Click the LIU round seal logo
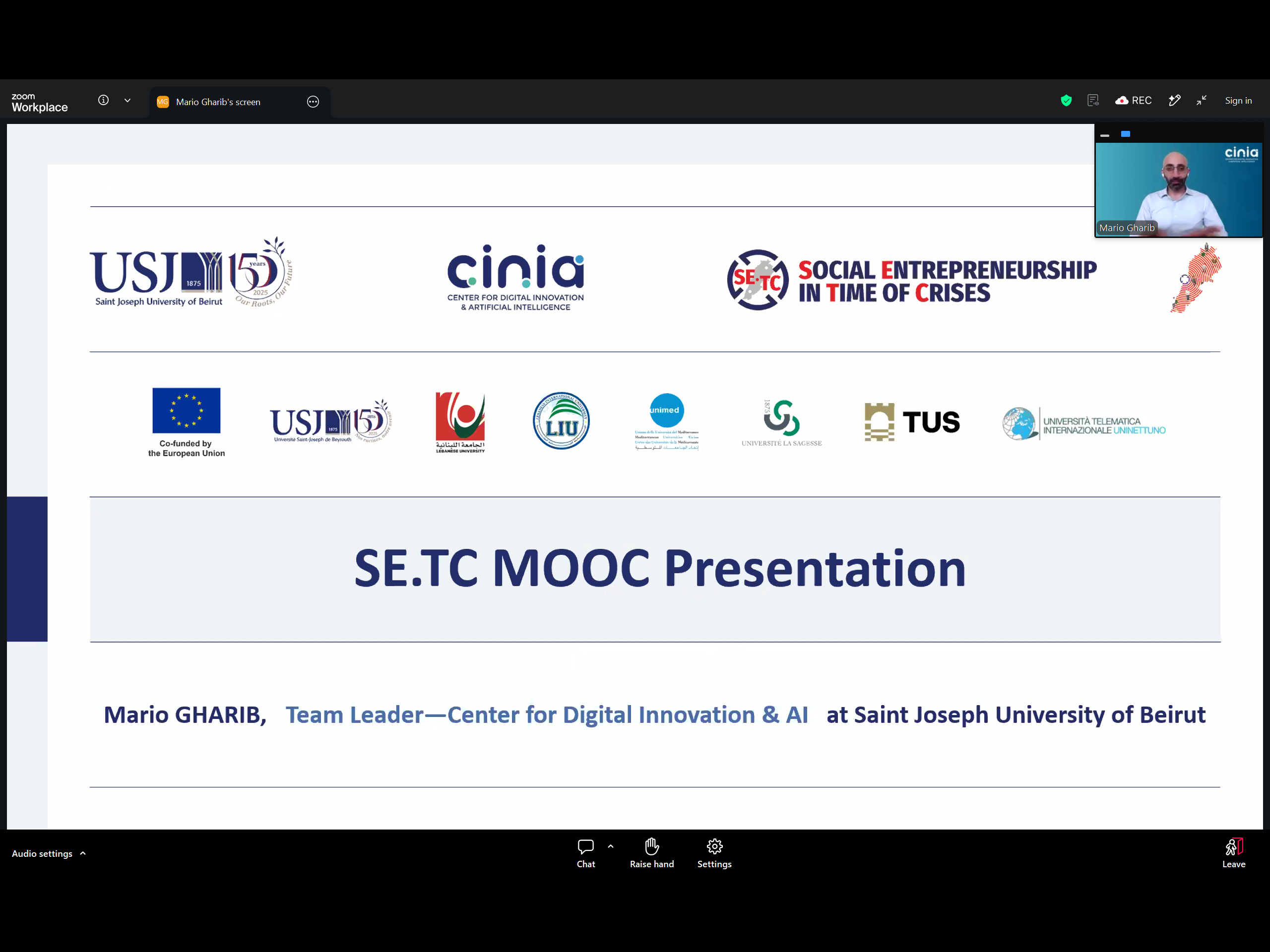Image resolution: width=1270 pixels, height=952 pixels. [561, 420]
